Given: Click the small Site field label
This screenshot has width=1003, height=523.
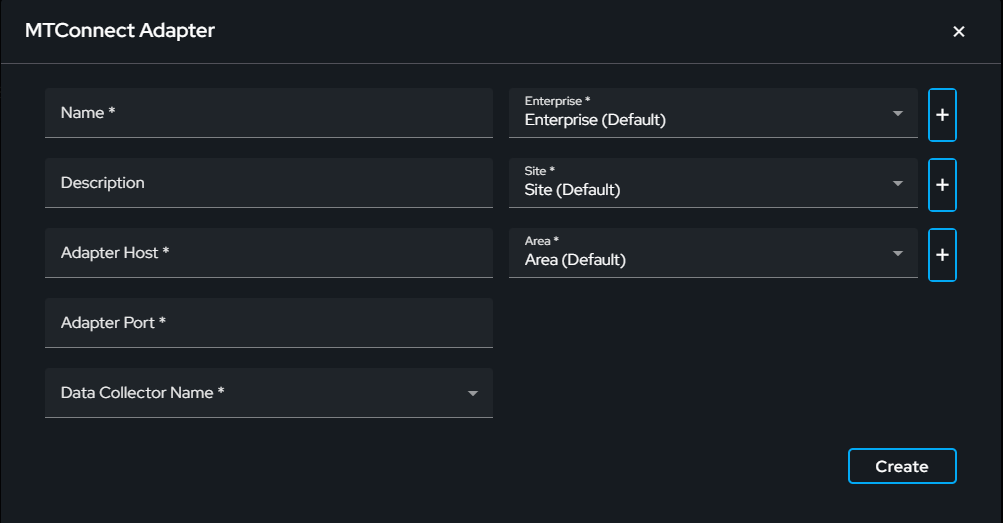Looking at the screenshot, I should coord(539,171).
